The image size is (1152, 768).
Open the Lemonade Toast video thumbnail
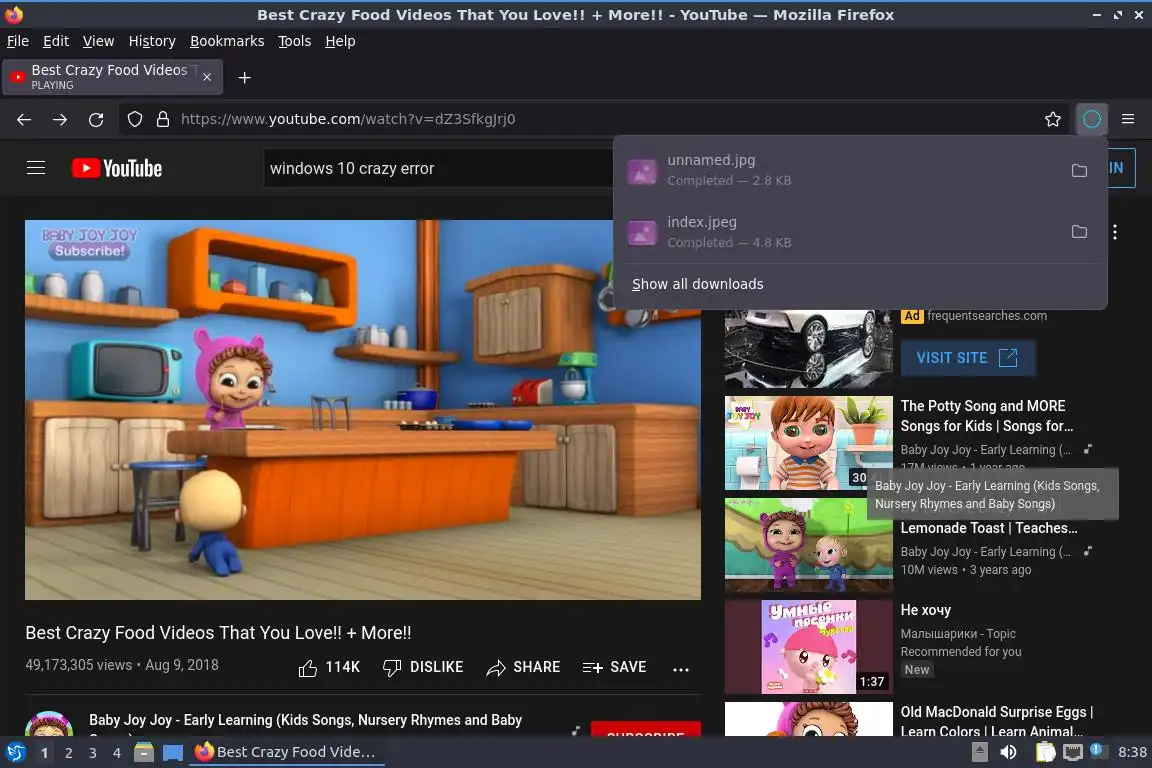tap(808, 545)
